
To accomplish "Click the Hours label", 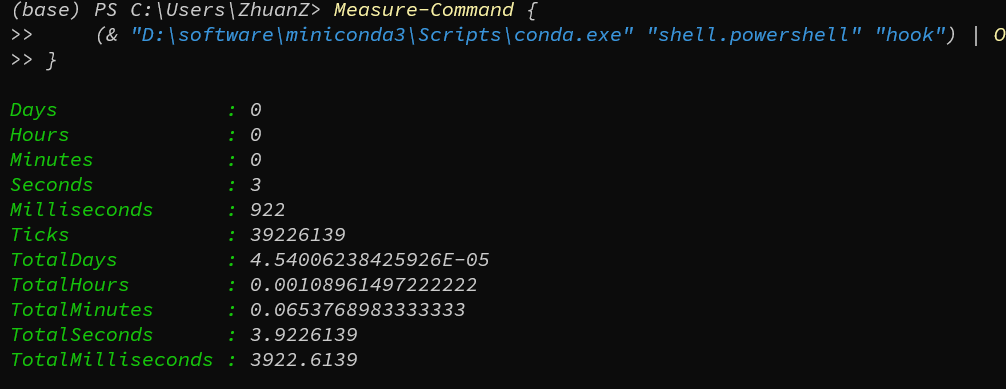I will pyautogui.click(x=39, y=135).
